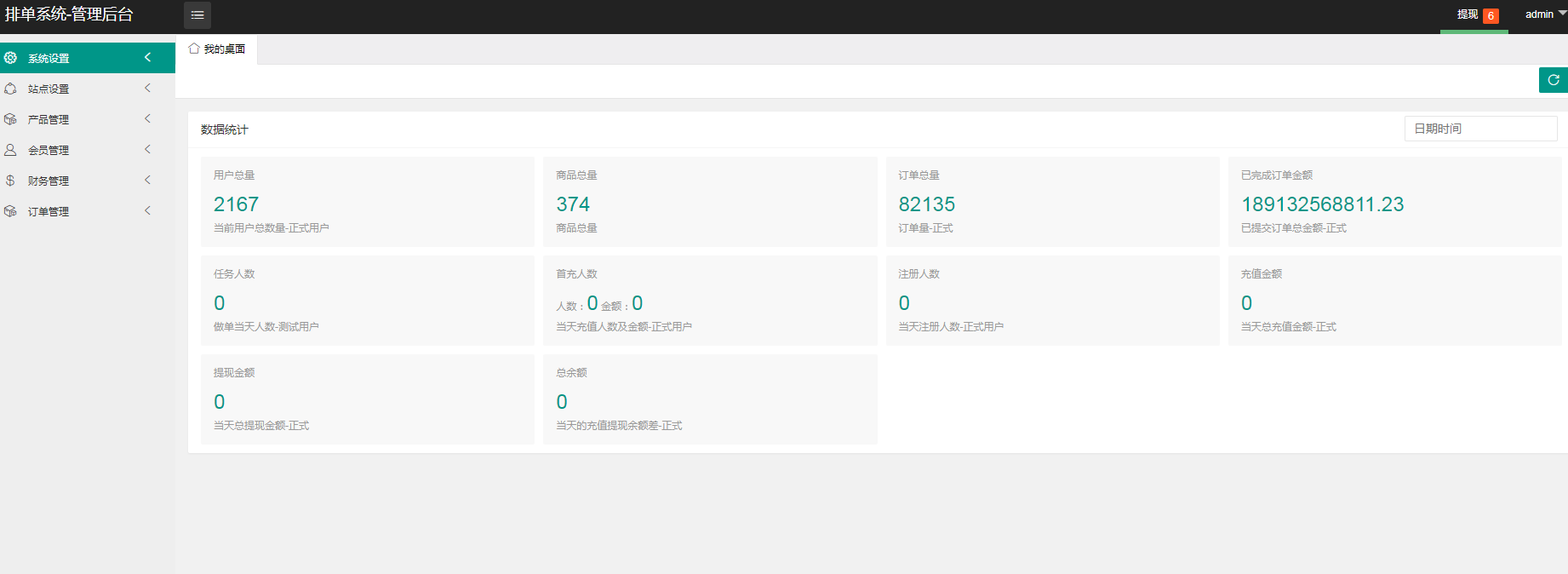
Task: Click product total value 374
Action: [x=573, y=204]
